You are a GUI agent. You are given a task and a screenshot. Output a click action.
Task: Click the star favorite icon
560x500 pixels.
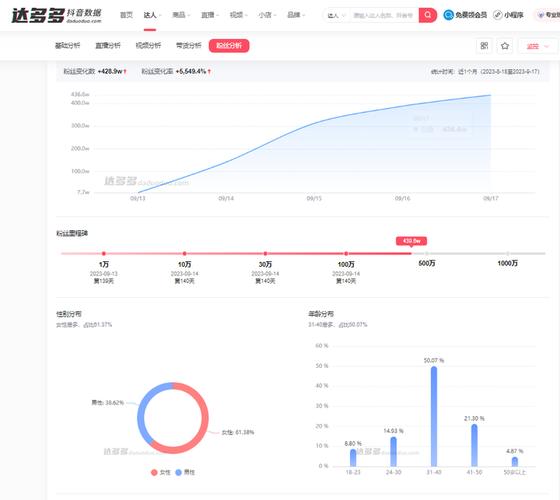click(505, 46)
